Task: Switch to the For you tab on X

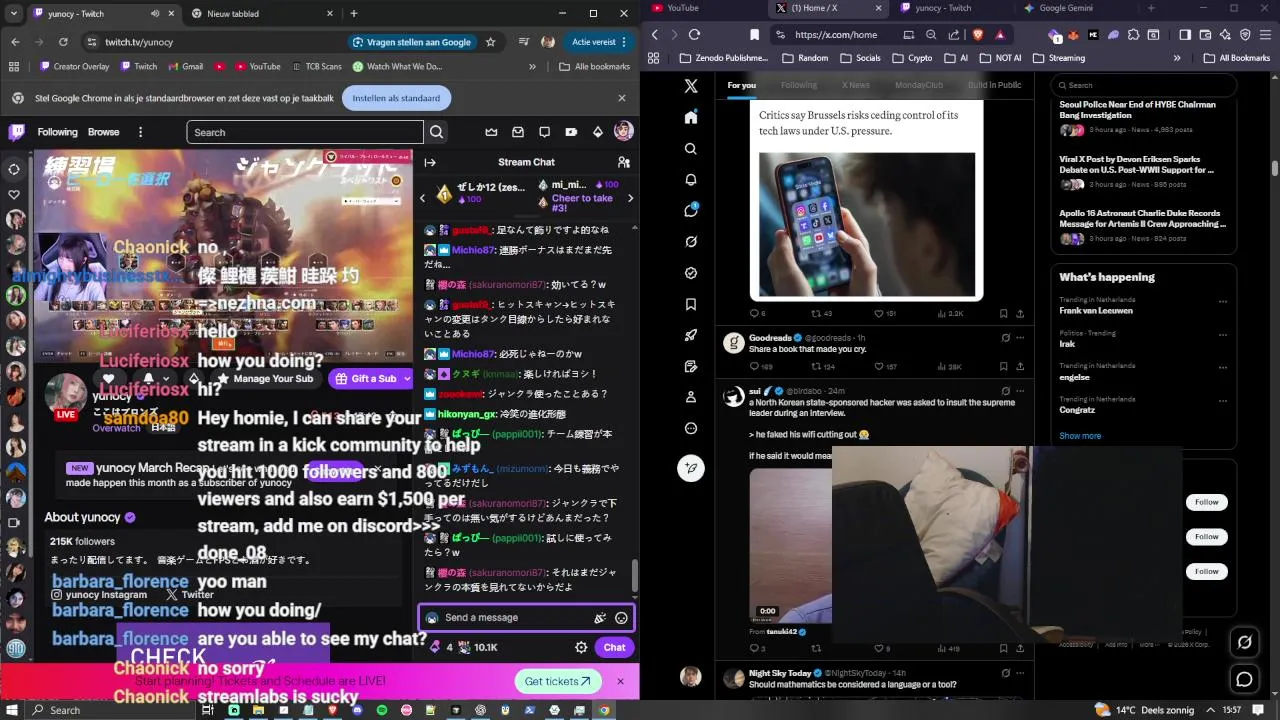Action: click(742, 85)
